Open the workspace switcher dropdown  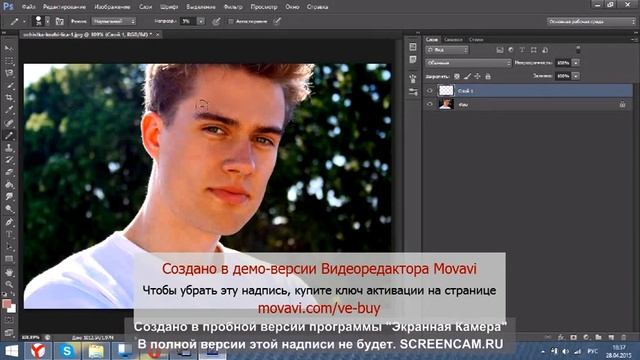coord(591,22)
